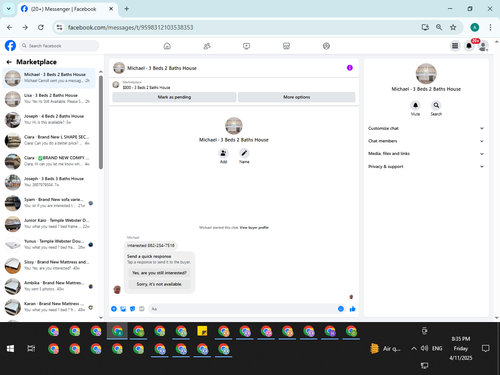Open the tab search dropdown arrow
Image resolution: width=500 pixels, height=375 pixels.
(x=9, y=9)
